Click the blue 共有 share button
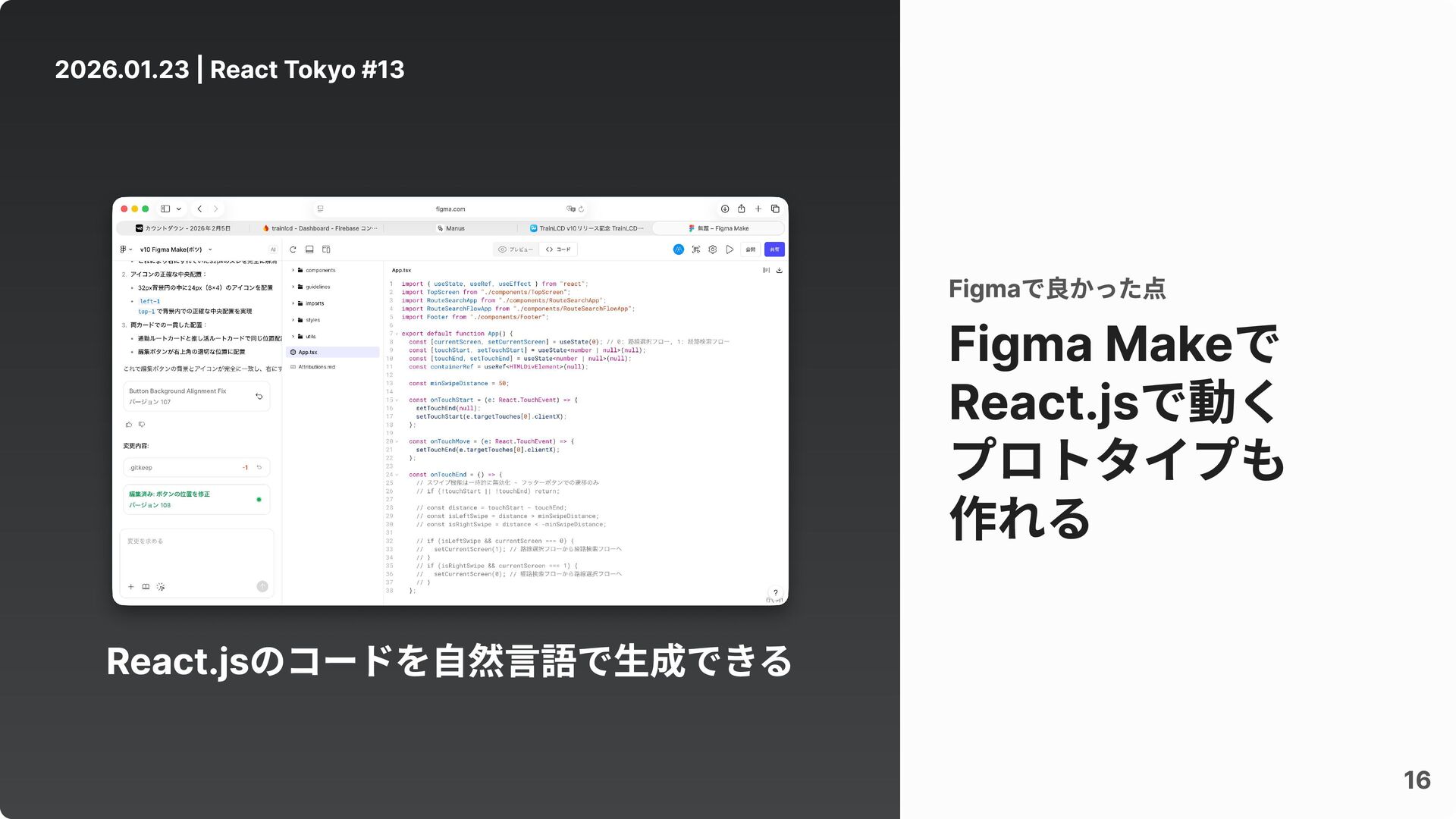Viewport: 1456px width, 819px height. [x=774, y=249]
